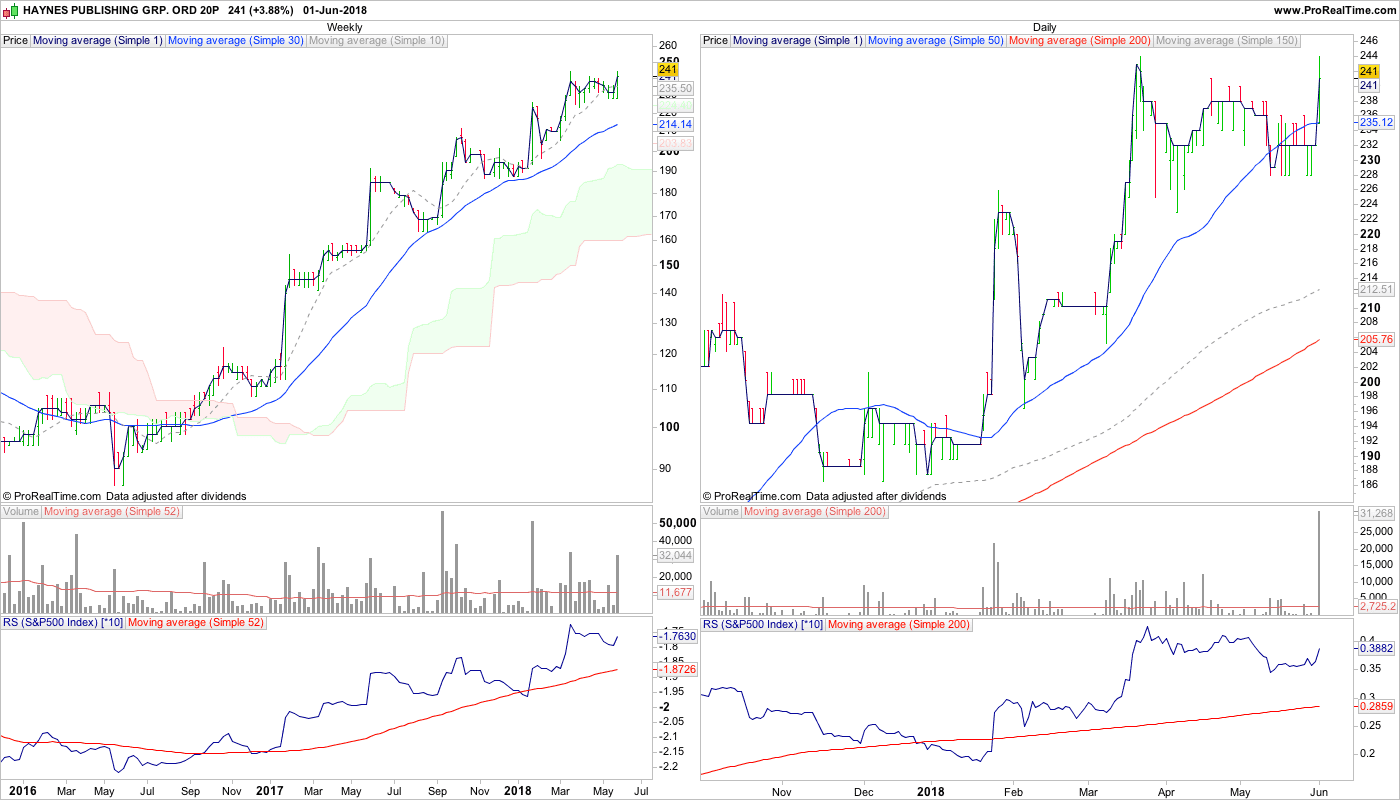Click the blue 235.12 moving average value
Viewport: 1400px width, 800px height.
coord(1375,122)
